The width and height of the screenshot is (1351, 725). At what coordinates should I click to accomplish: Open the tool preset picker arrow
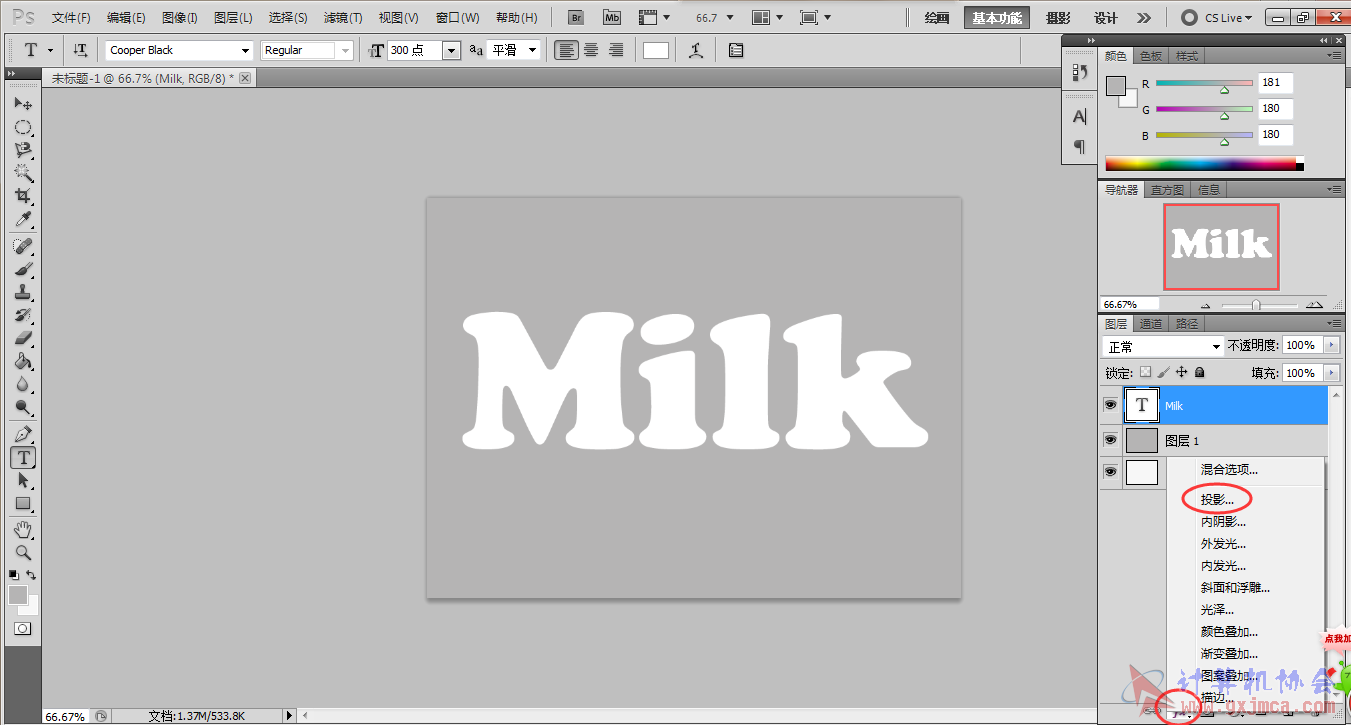click(x=50, y=50)
